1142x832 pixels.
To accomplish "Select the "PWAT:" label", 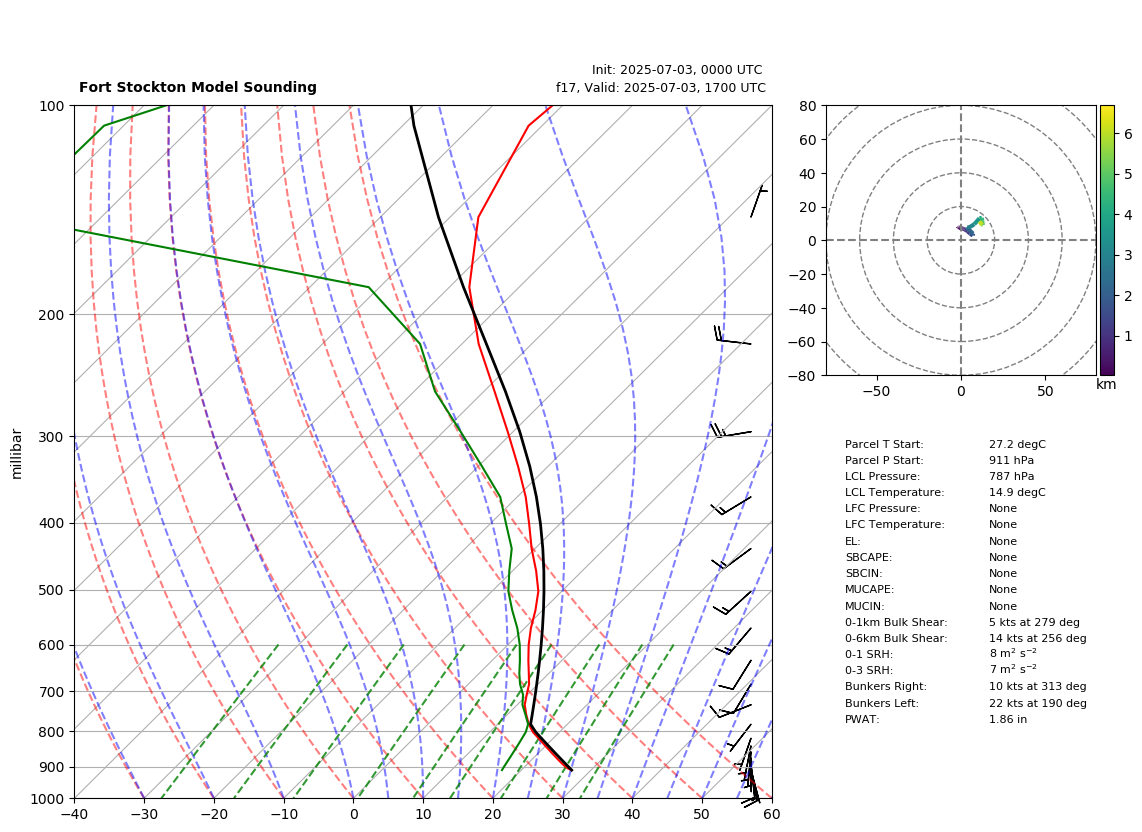I will pos(862,720).
